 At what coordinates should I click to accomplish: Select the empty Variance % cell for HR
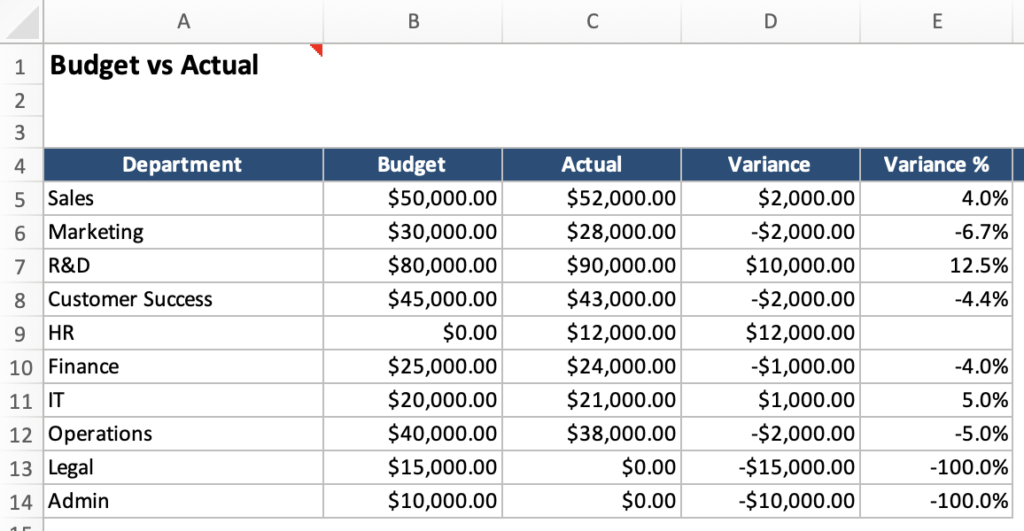pos(936,333)
